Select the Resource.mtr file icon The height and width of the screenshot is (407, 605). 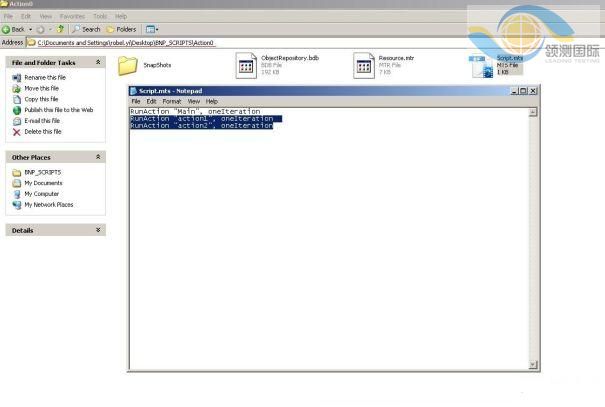coord(363,65)
